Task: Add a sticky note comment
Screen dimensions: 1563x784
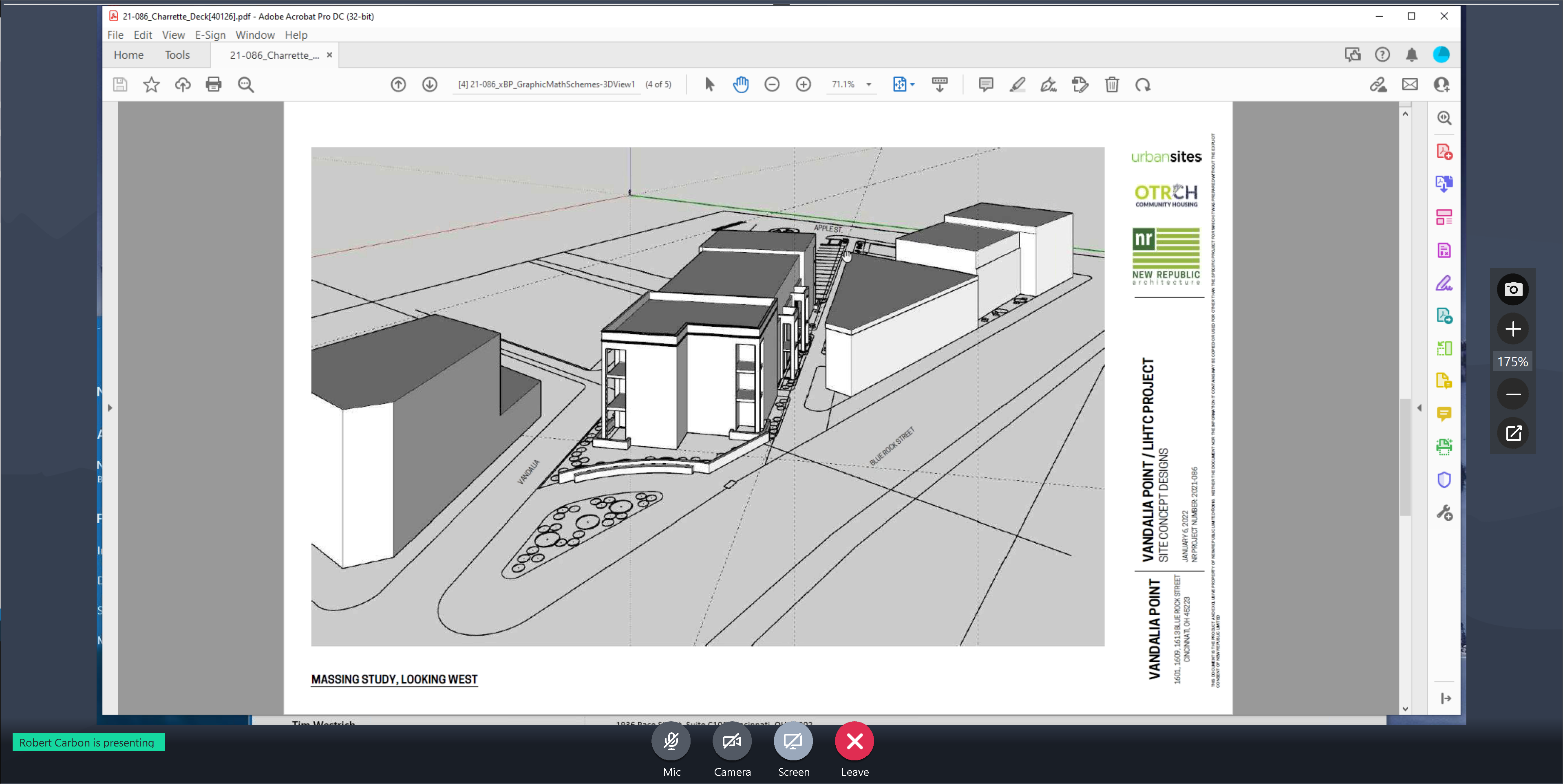Action: (986, 84)
